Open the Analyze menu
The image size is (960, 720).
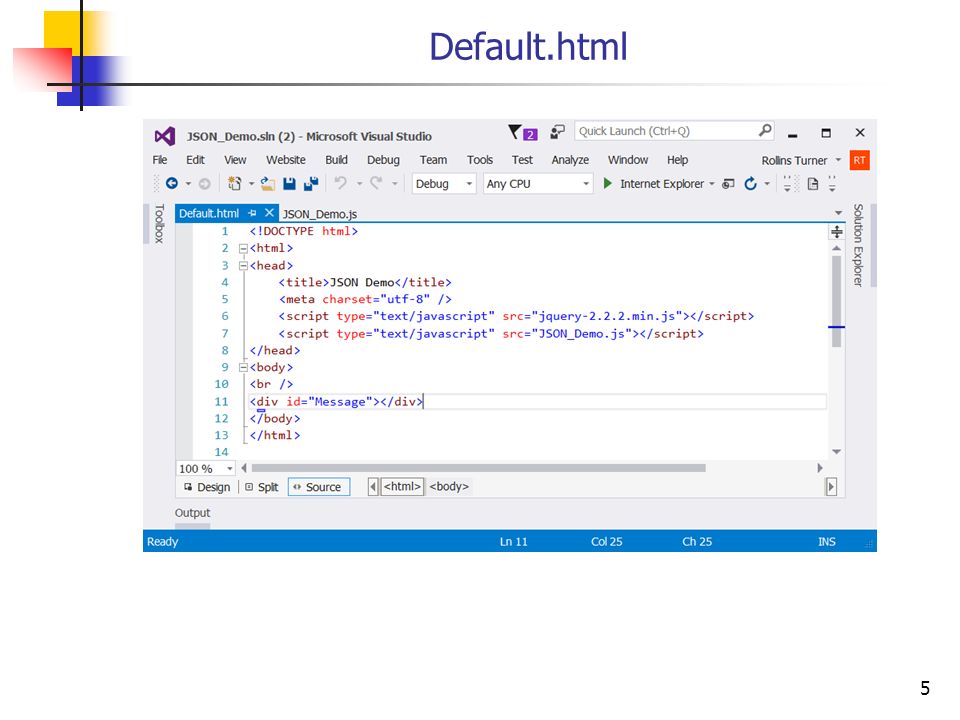click(570, 160)
